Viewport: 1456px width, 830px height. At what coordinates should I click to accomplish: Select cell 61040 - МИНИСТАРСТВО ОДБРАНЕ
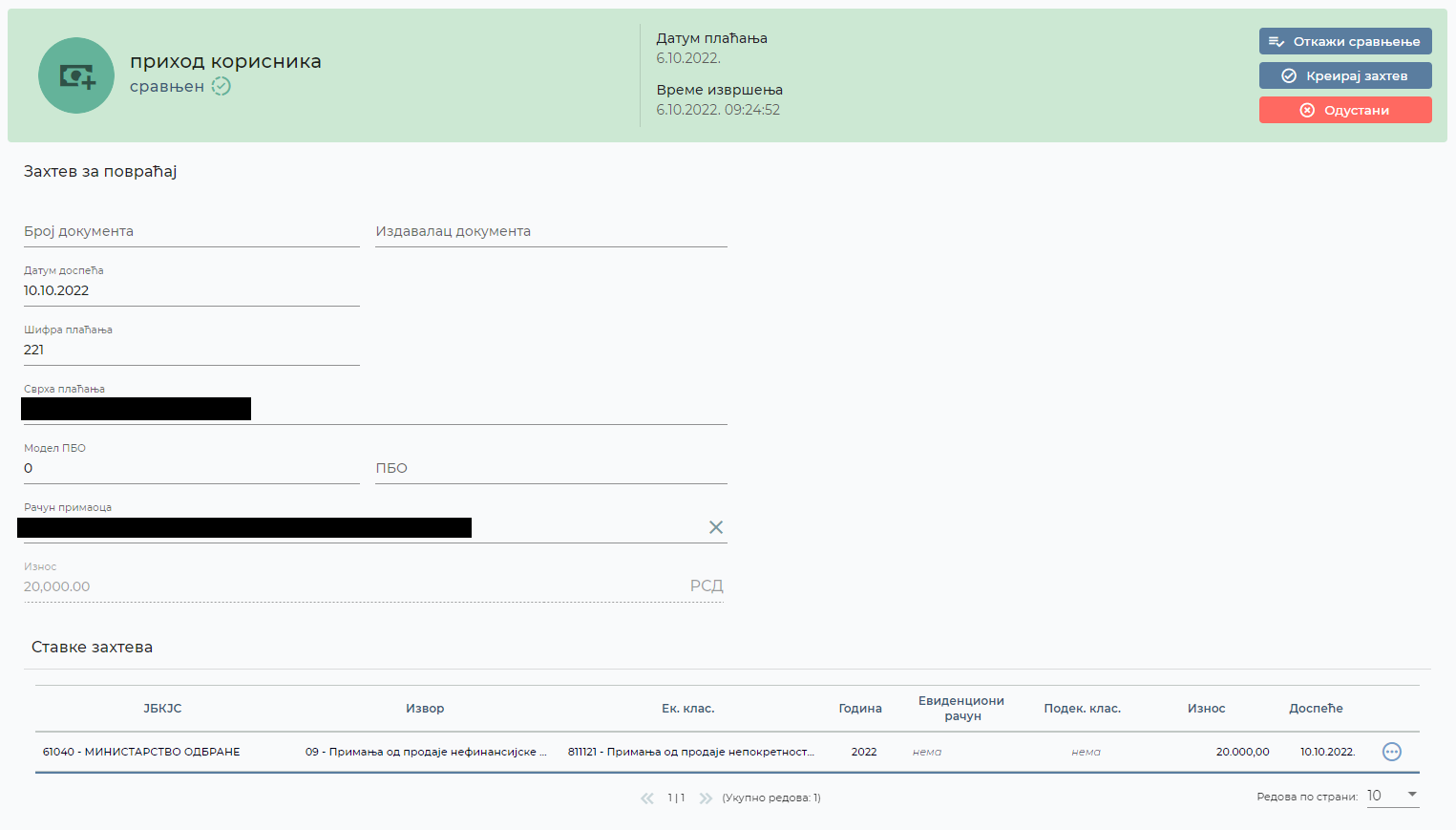click(141, 752)
